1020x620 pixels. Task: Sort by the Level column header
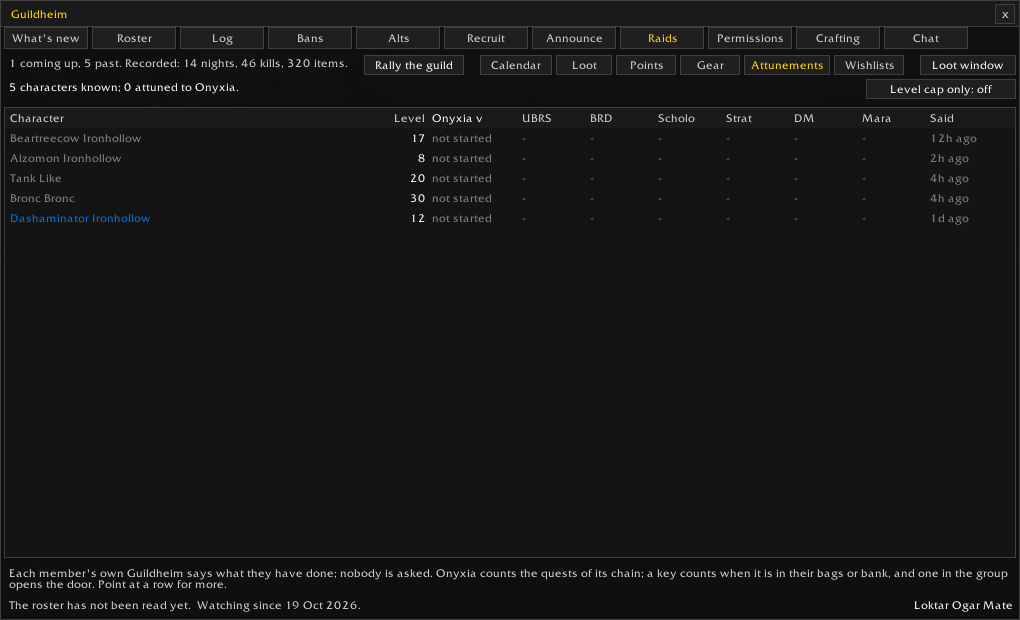tap(409, 118)
